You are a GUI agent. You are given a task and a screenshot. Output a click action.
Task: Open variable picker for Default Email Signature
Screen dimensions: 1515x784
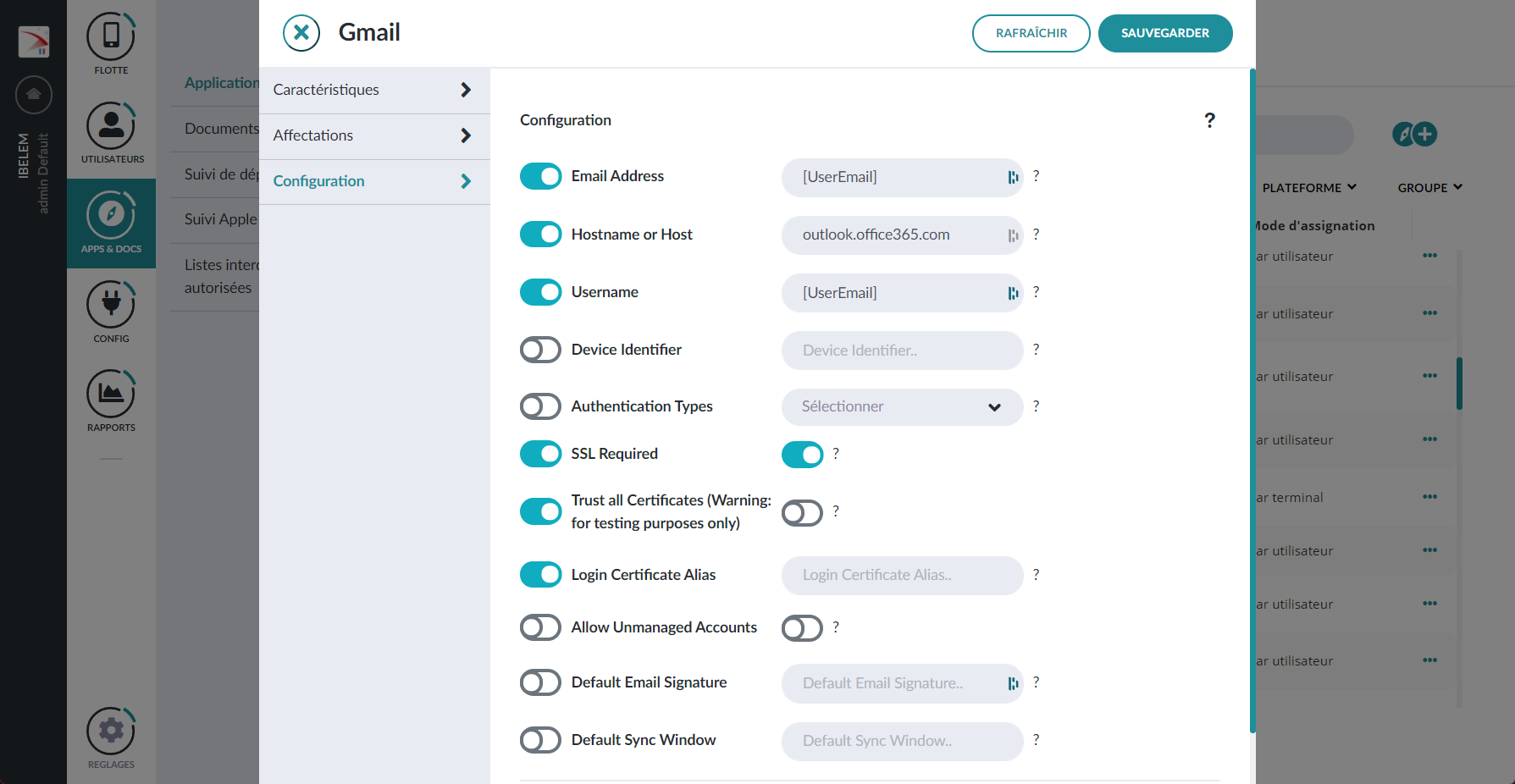pyautogui.click(x=1013, y=683)
